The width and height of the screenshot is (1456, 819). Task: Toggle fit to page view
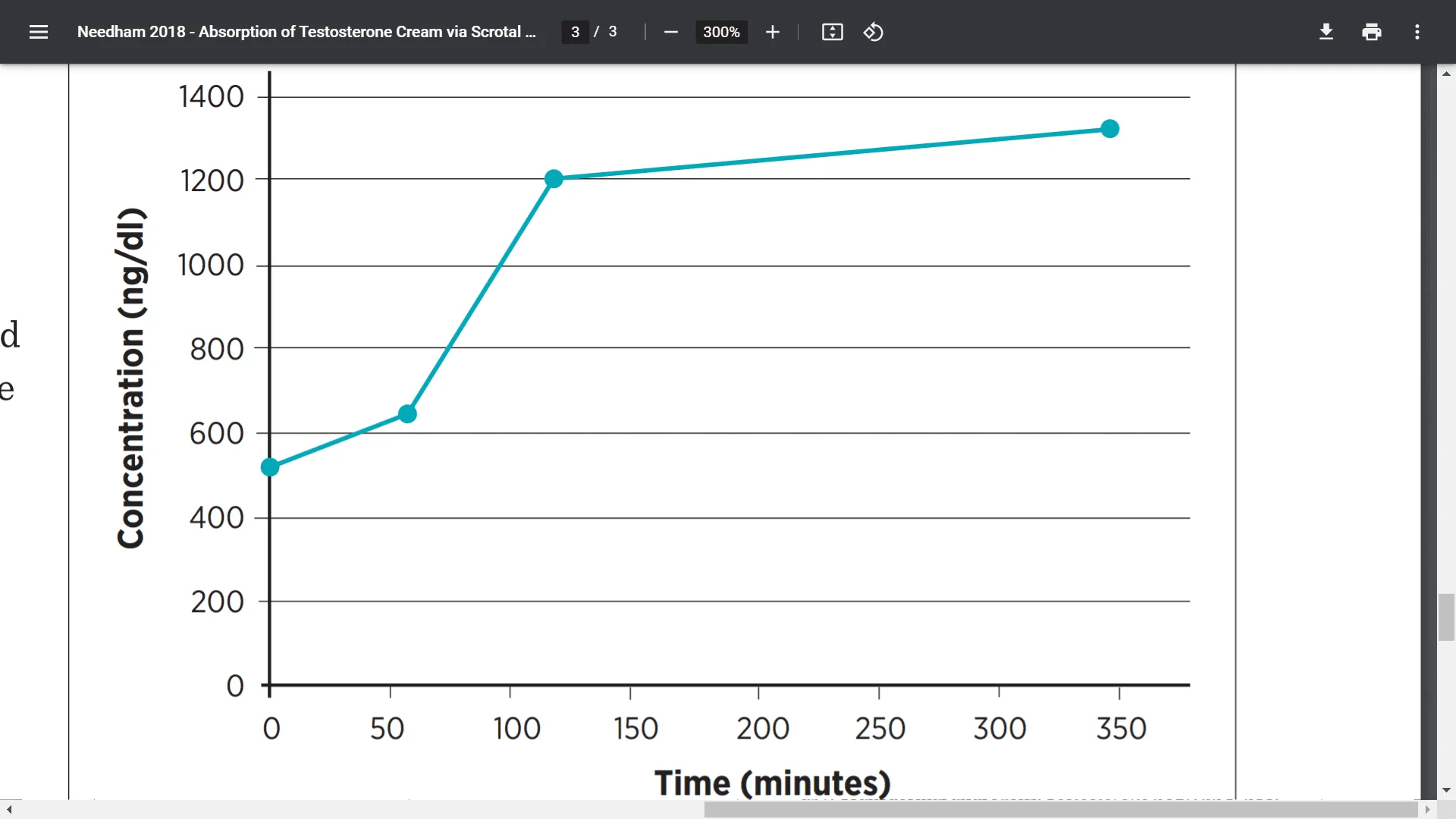tap(833, 32)
